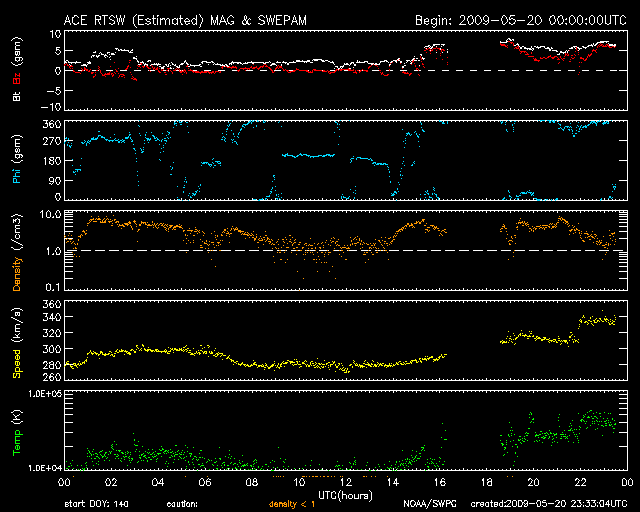The image size is (640, 512).
Task: Click inside the Bt Bz magnetic field plot
Action: tap(346, 70)
